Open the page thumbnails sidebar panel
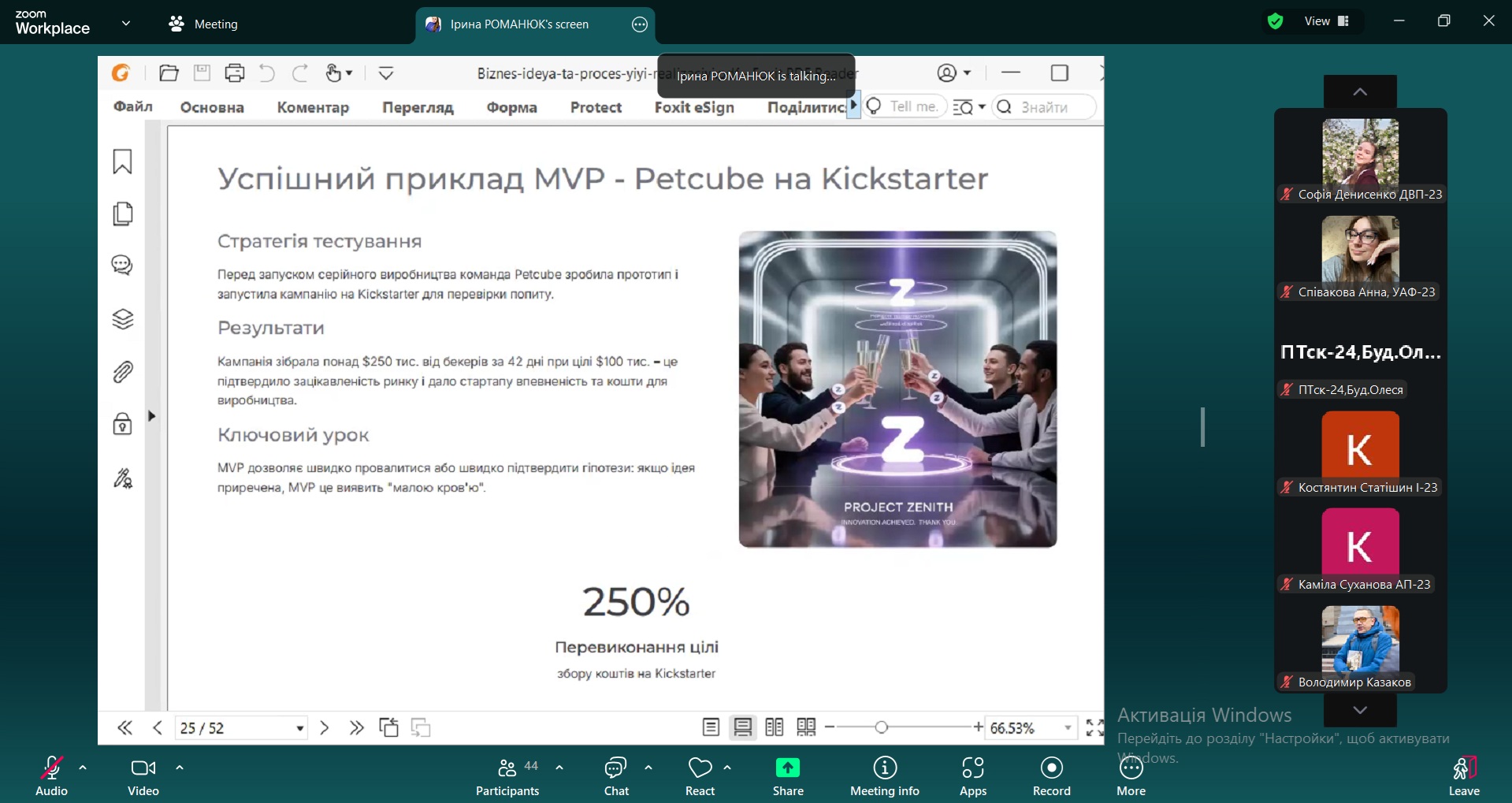1512x803 pixels. tap(122, 214)
